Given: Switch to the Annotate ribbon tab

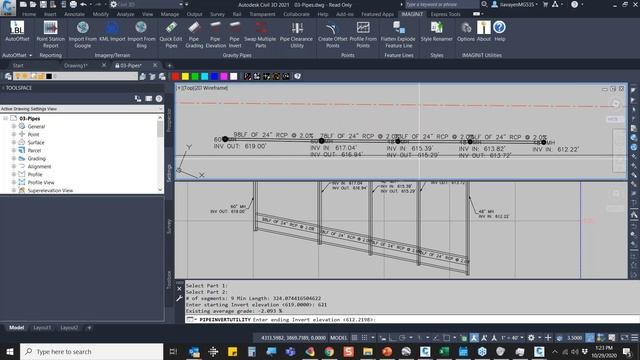Looking at the screenshot, I should tap(74, 14).
